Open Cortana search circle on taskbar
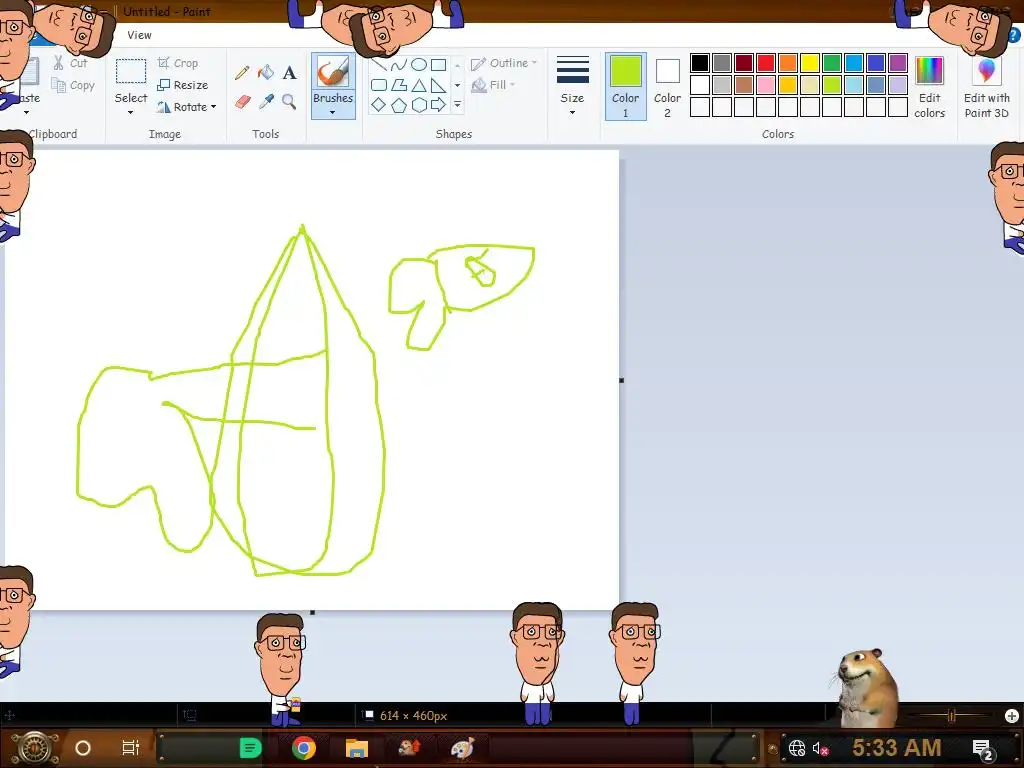Screen dimensions: 1024x768 [x=83, y=748]
